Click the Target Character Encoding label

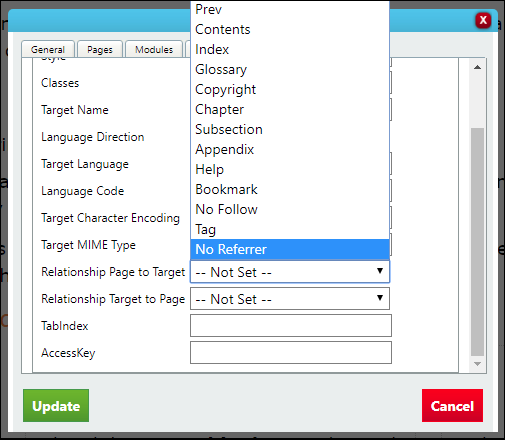point(110,218)
